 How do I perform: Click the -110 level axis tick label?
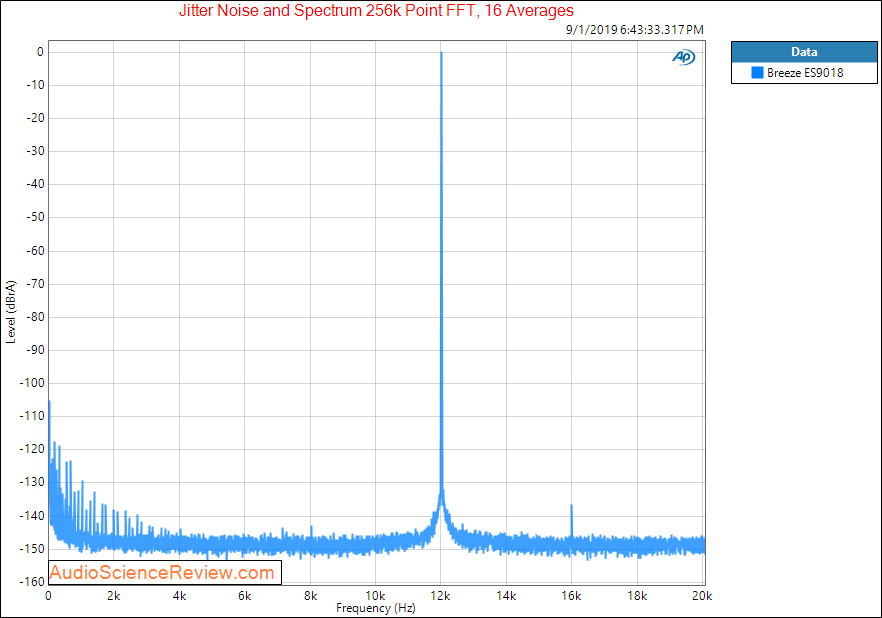[x=32, y=416]
